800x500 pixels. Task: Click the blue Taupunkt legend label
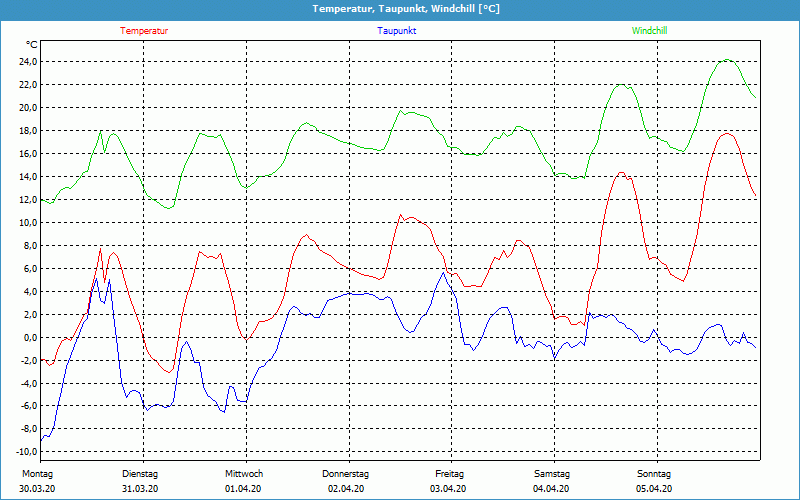coord(397,31)
